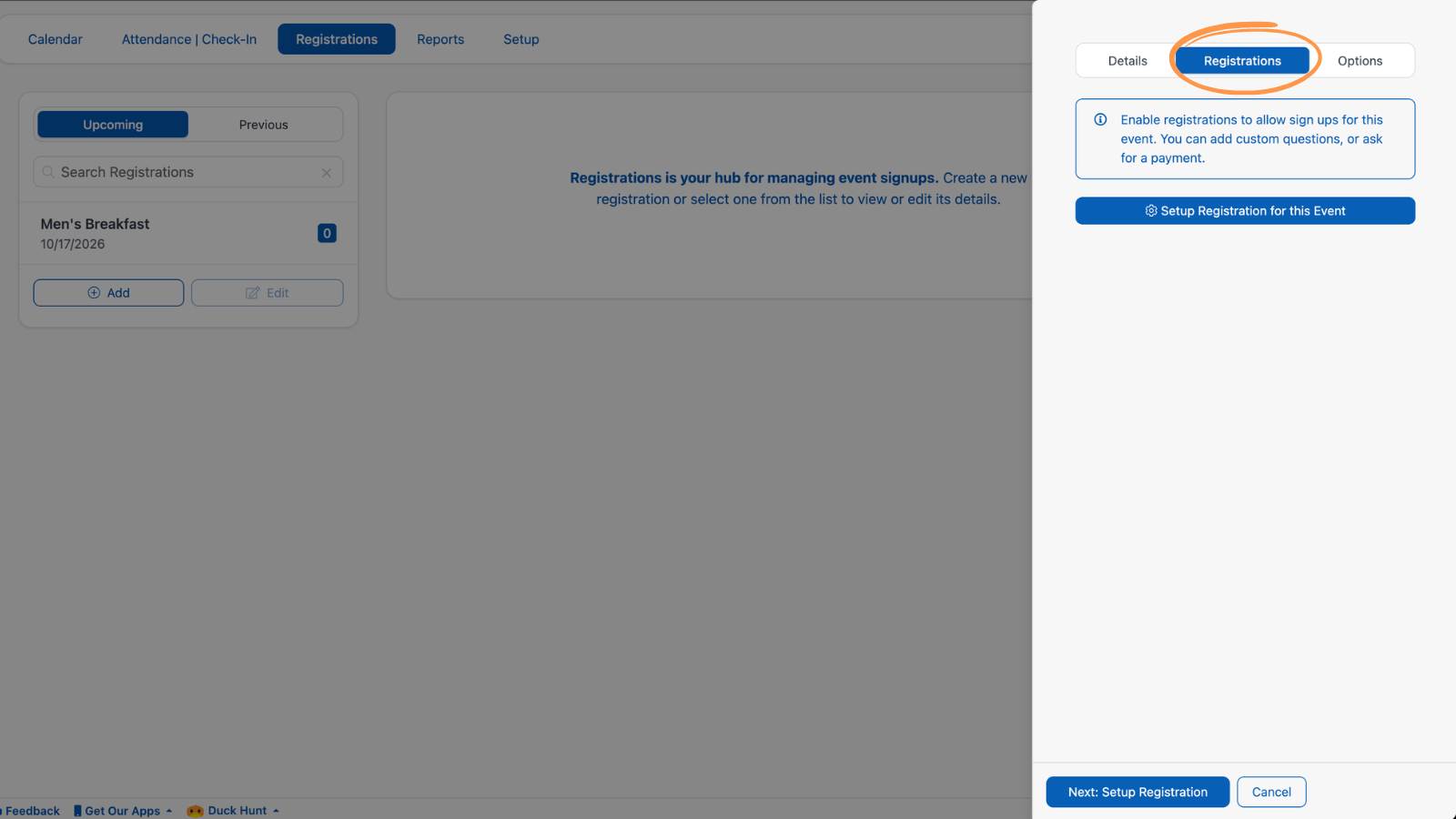The image size is (1456, 819).
Task: Select the Registrations tab in top navigation
Action: (337, 39)
